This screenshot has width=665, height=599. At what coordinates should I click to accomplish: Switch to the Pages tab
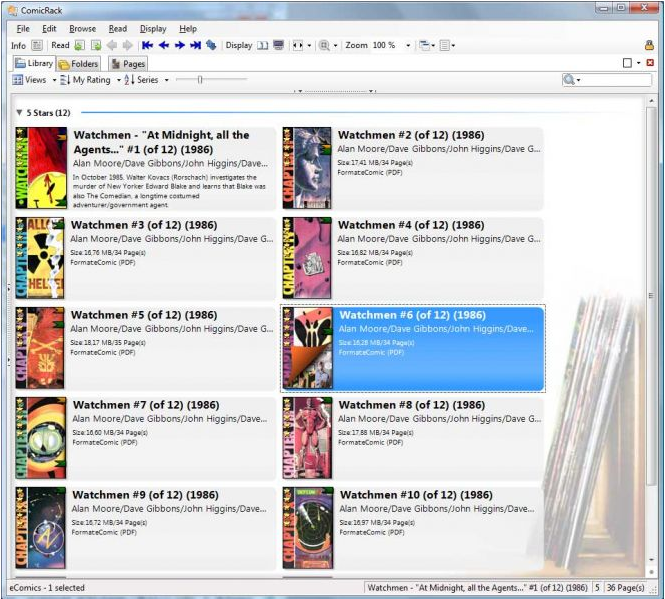[x=128, y=64]
